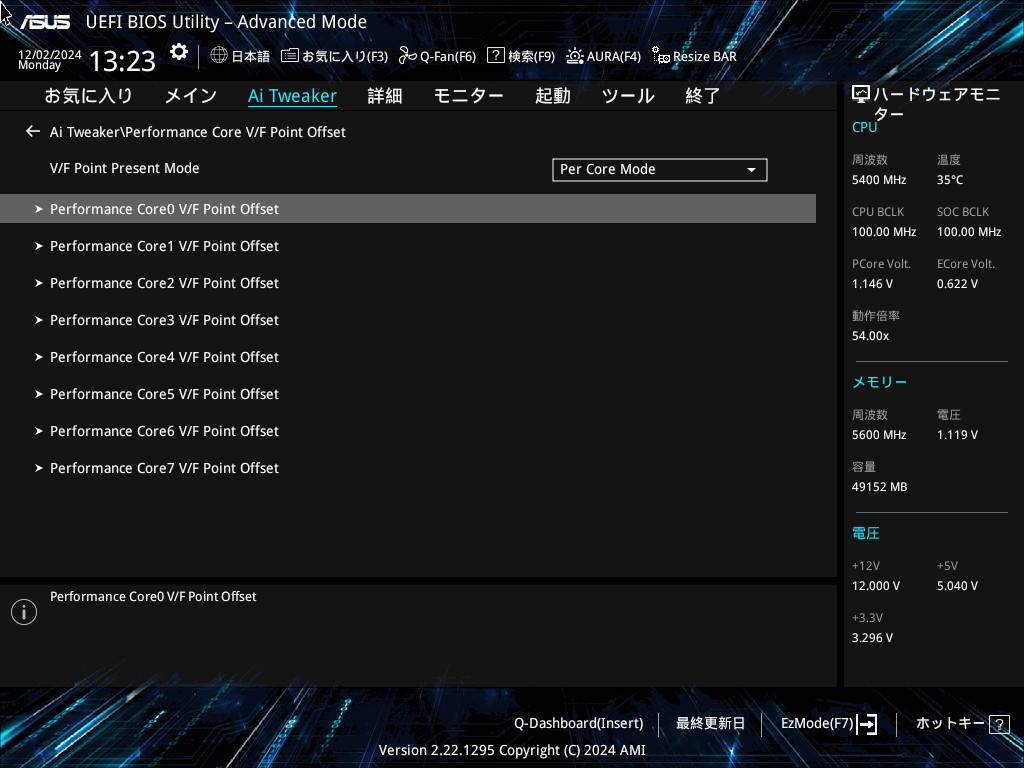Toggle Resize BAR icon
Image resolution: width=1024 pixels, height=768 pixels.
[661, 56]
